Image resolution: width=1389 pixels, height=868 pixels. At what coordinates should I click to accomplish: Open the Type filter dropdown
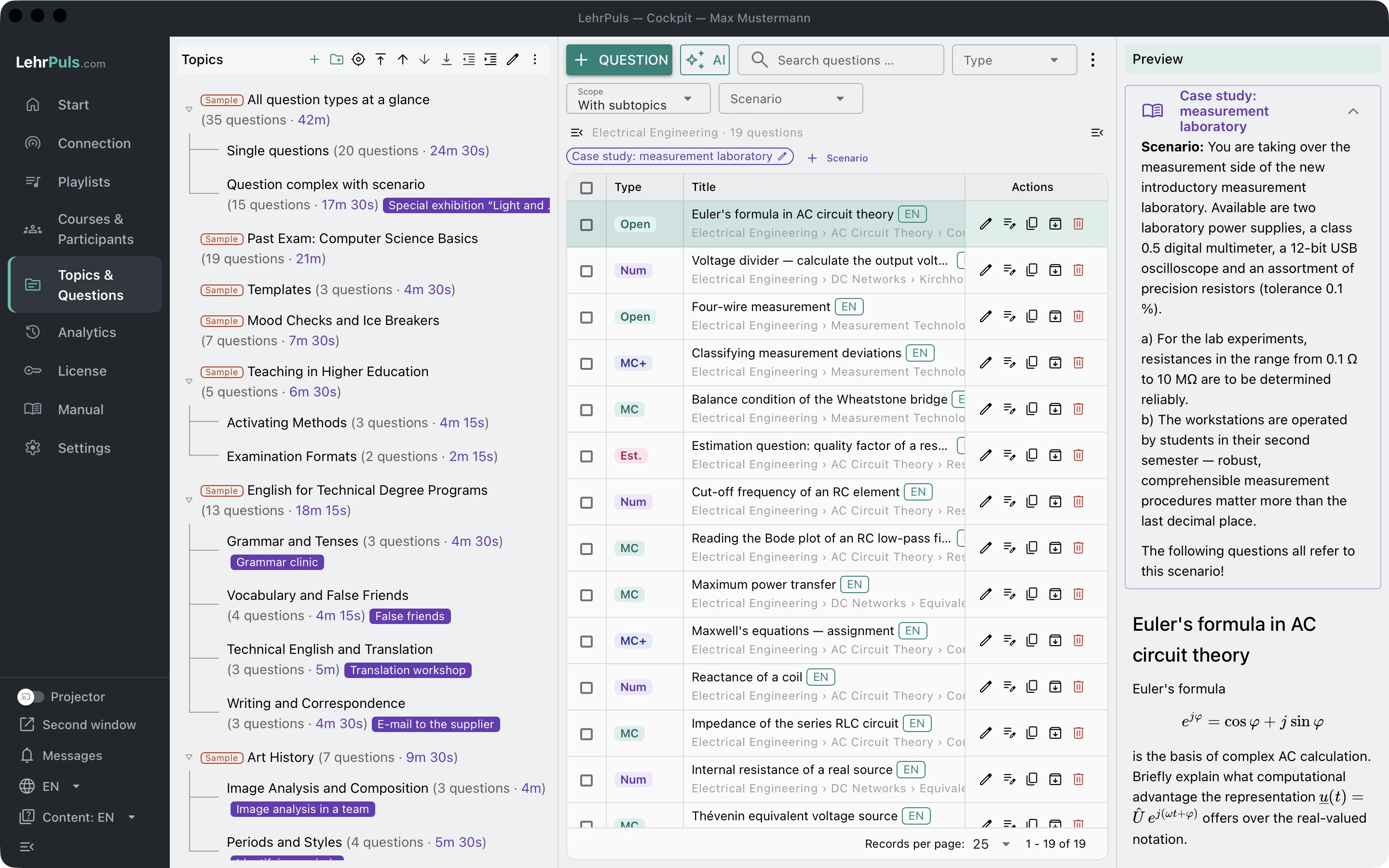click(x=1014, y=60)
